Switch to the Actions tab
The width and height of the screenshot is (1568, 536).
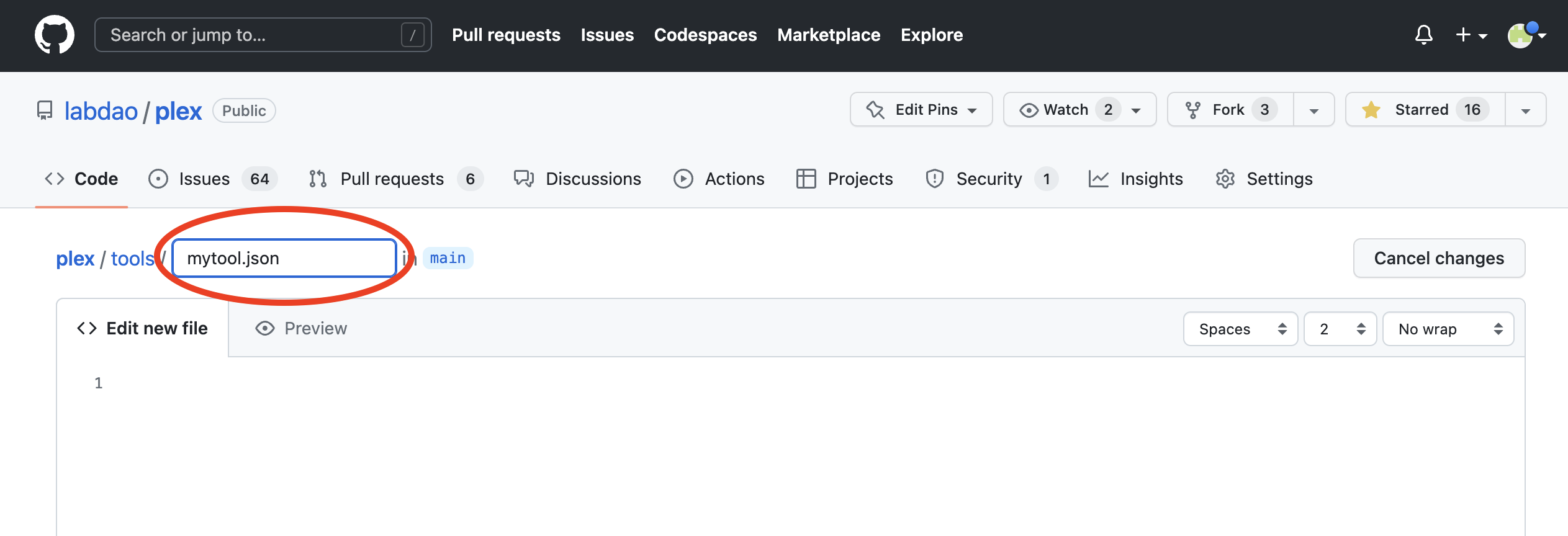[x=719, y=179]
